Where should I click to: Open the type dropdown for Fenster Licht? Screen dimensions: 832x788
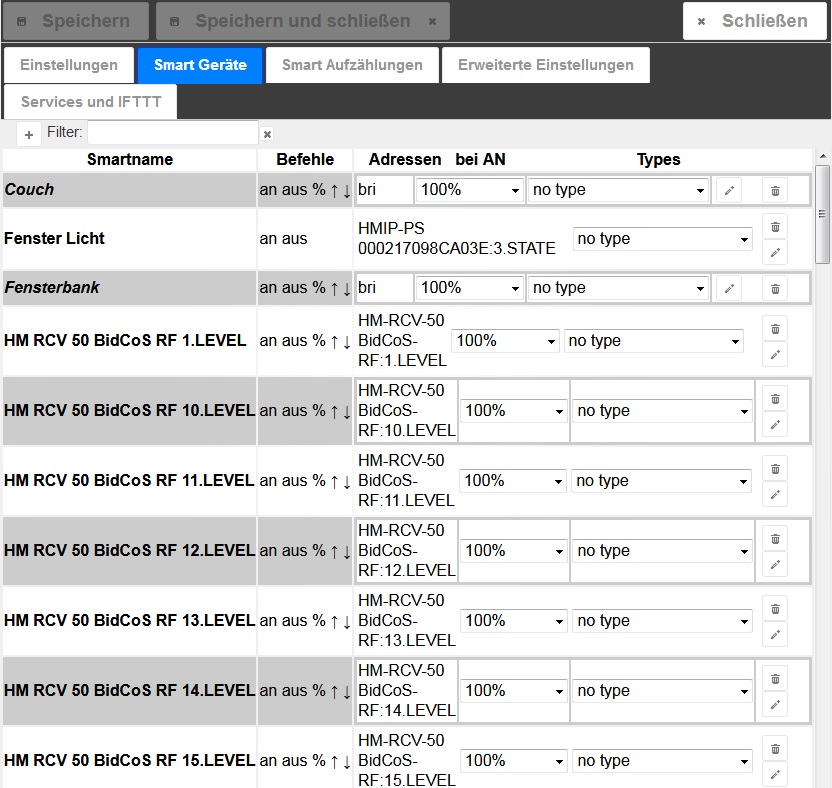(x=663, y=239)
